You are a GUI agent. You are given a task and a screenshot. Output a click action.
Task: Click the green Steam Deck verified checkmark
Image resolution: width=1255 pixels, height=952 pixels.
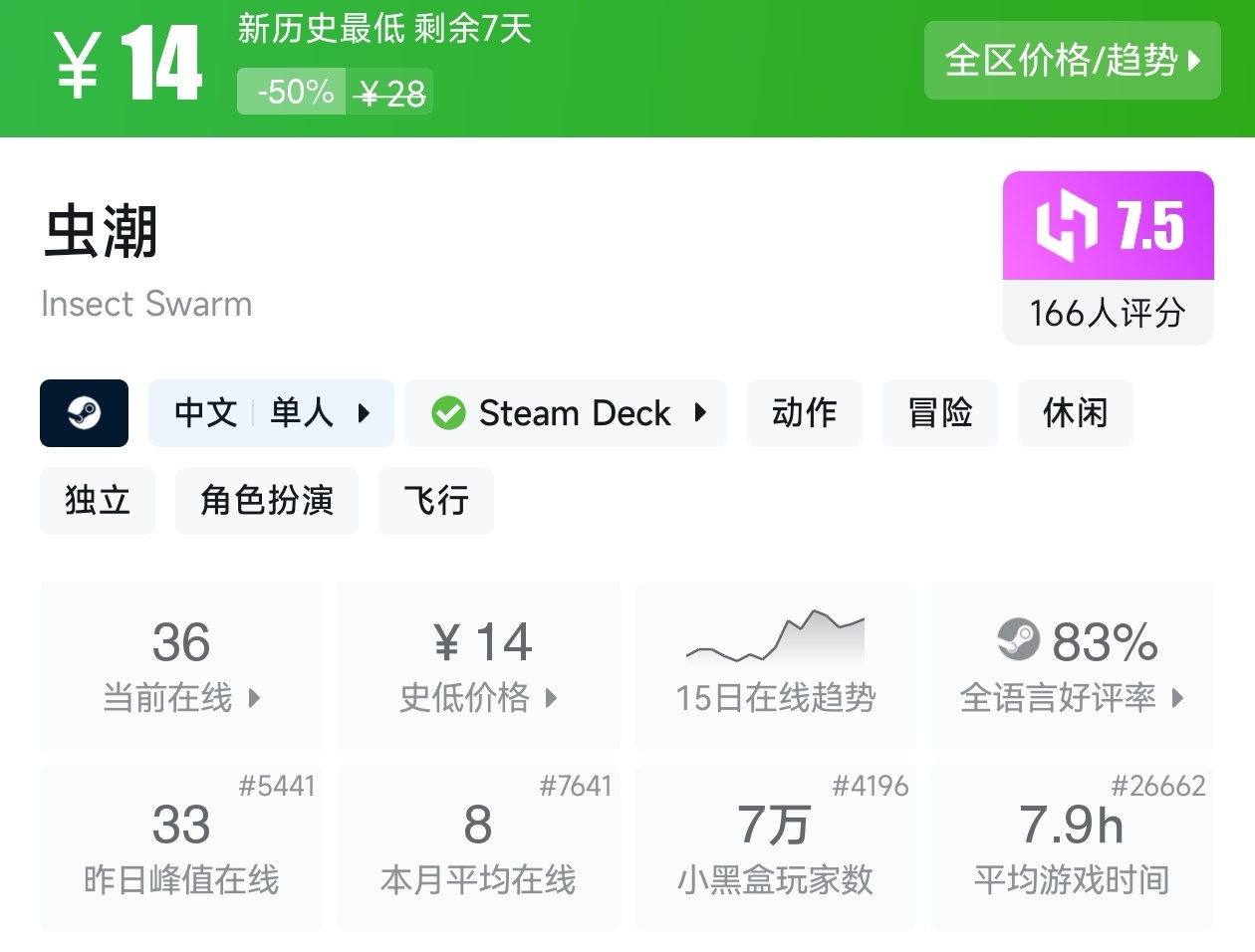[x=448, y=413]
